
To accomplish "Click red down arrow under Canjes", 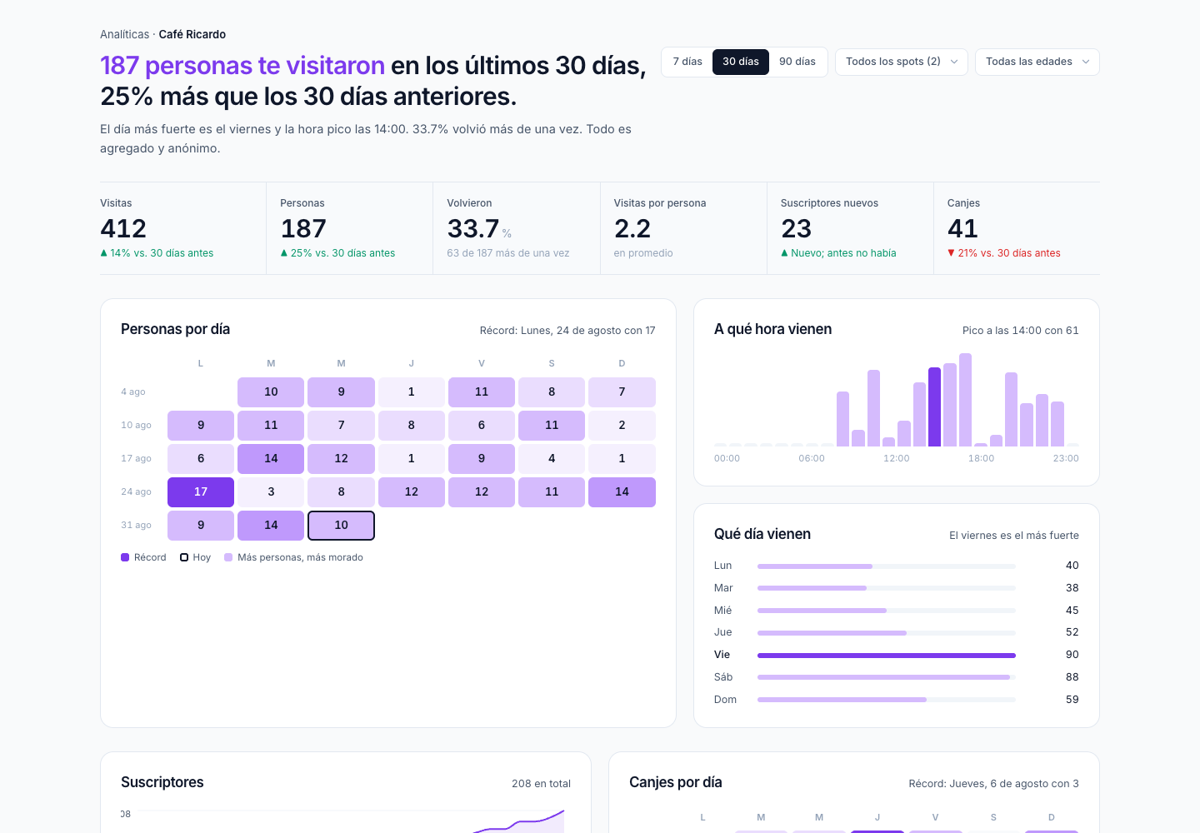I will 951,253.
